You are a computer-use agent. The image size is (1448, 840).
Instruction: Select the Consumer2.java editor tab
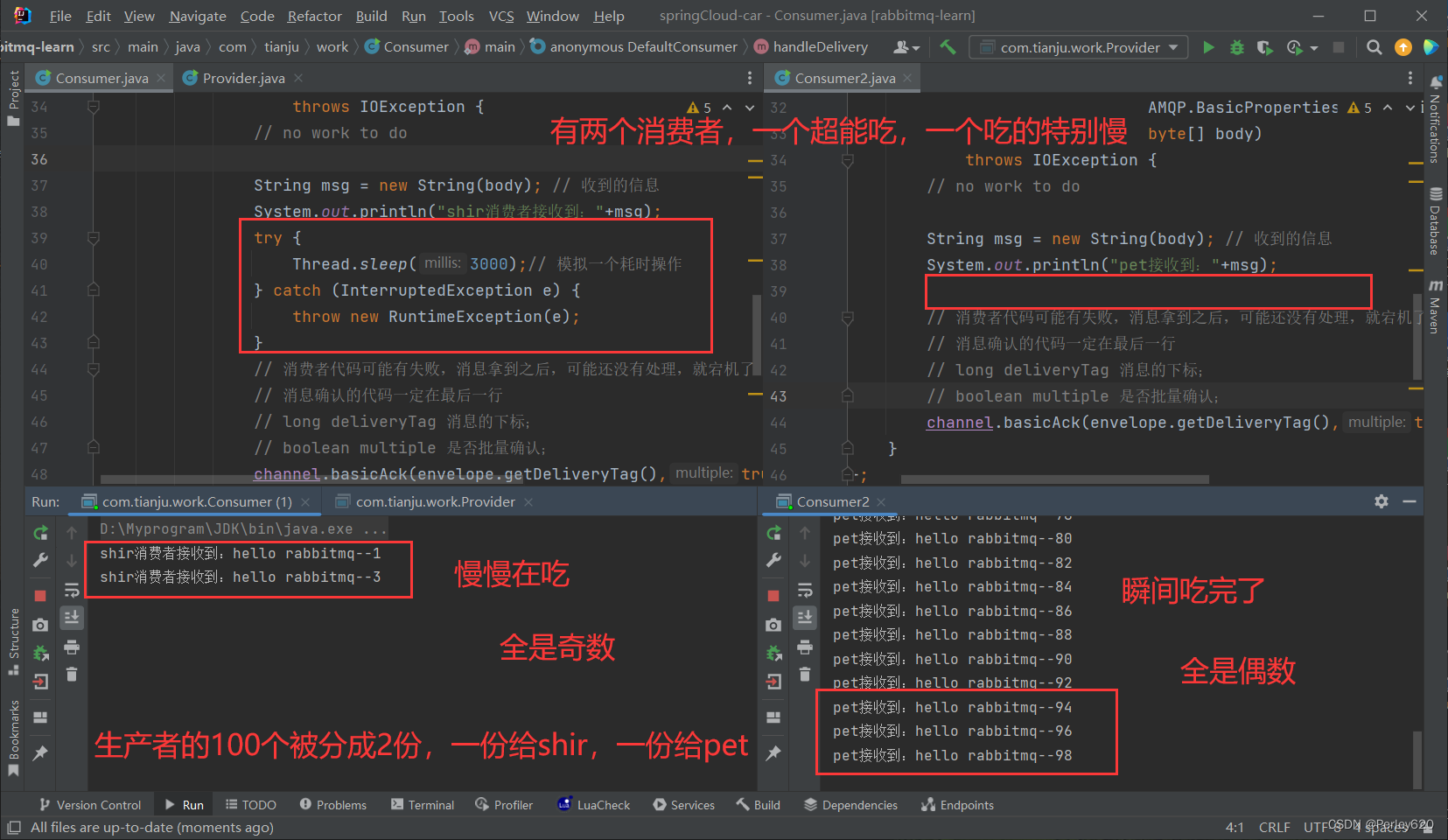coord(844,78)
